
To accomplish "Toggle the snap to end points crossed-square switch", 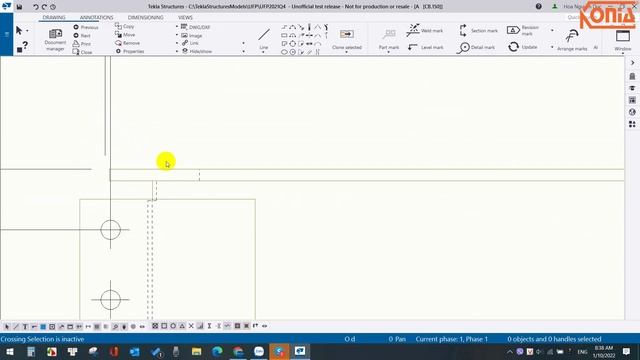I will tap(155, 326).
